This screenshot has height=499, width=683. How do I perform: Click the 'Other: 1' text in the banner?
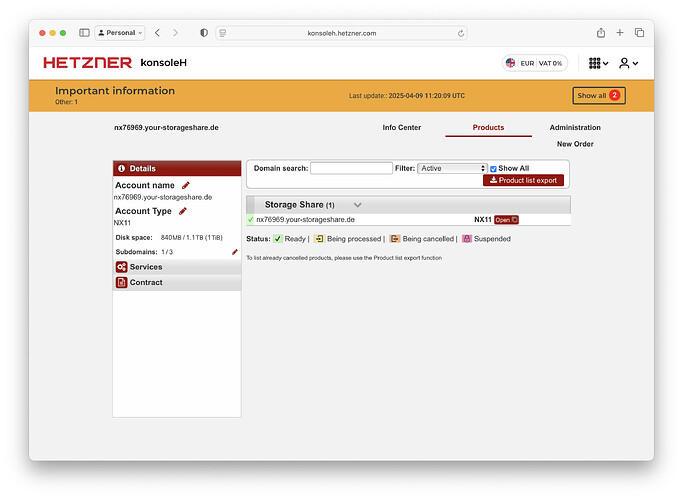point(66,102)
